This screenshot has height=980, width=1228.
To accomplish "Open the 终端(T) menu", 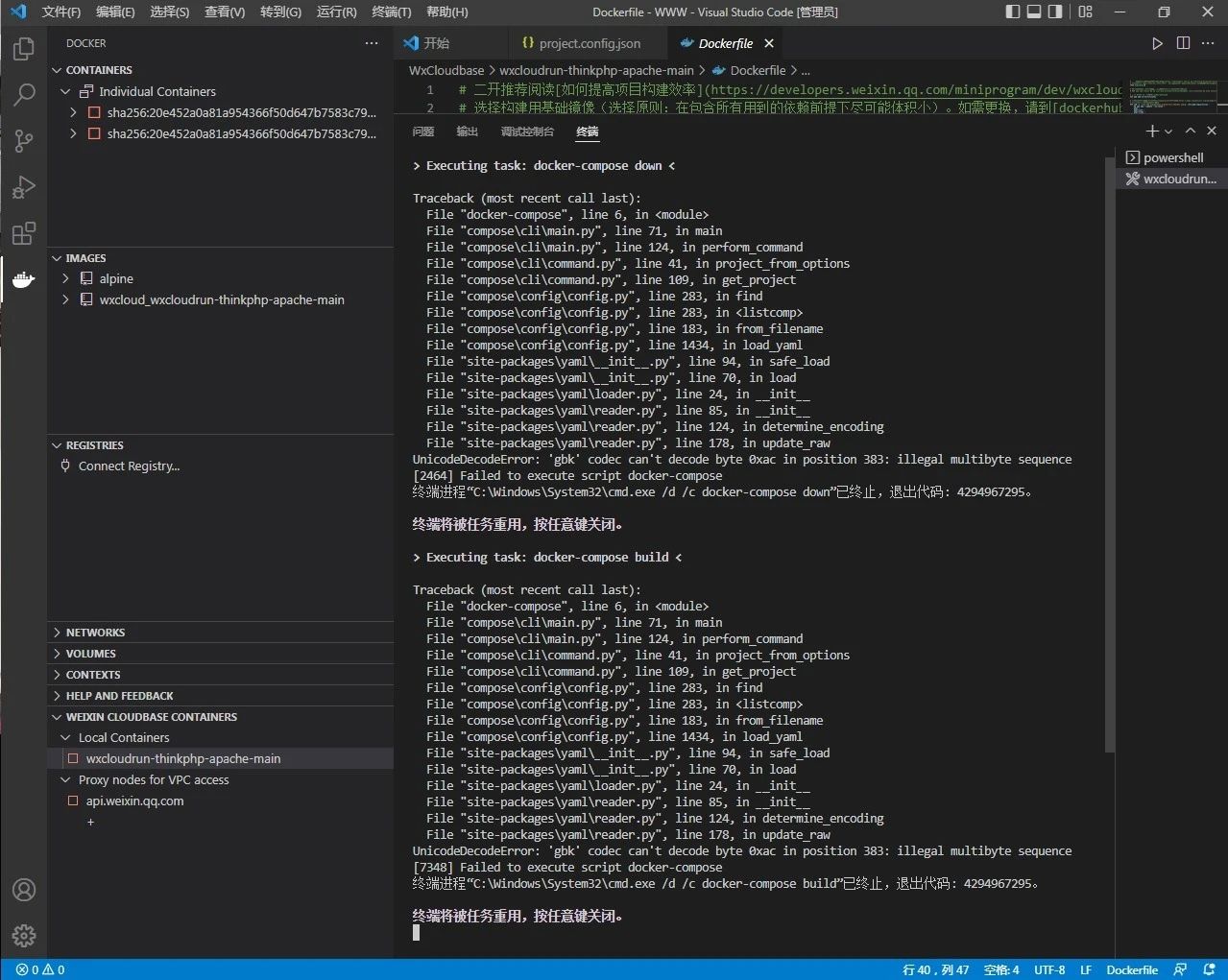I will 392,12.
